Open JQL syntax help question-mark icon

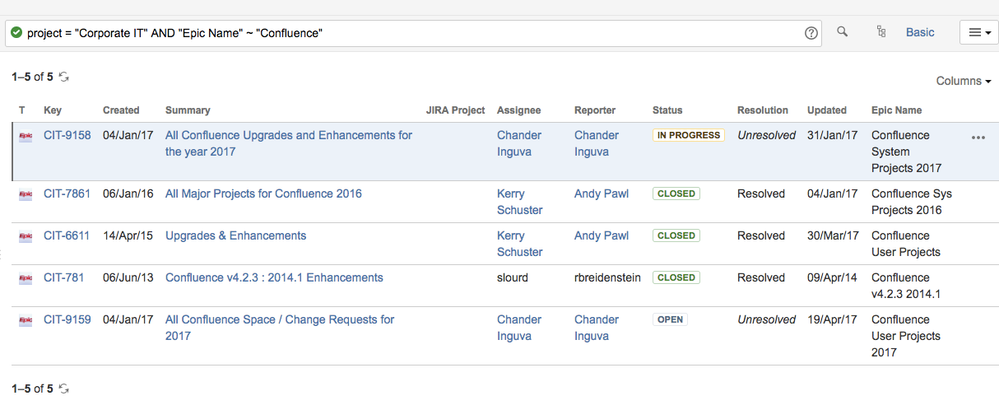tap(810, 33)
